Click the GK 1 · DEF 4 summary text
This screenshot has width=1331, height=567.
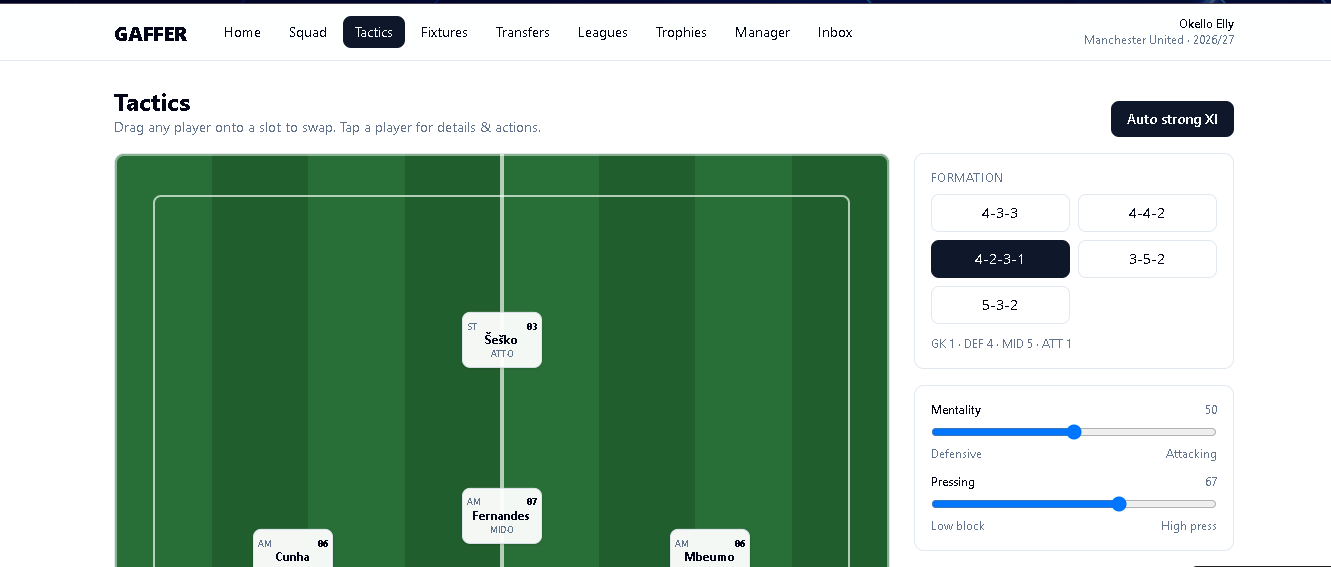[x=1001, y=344]
